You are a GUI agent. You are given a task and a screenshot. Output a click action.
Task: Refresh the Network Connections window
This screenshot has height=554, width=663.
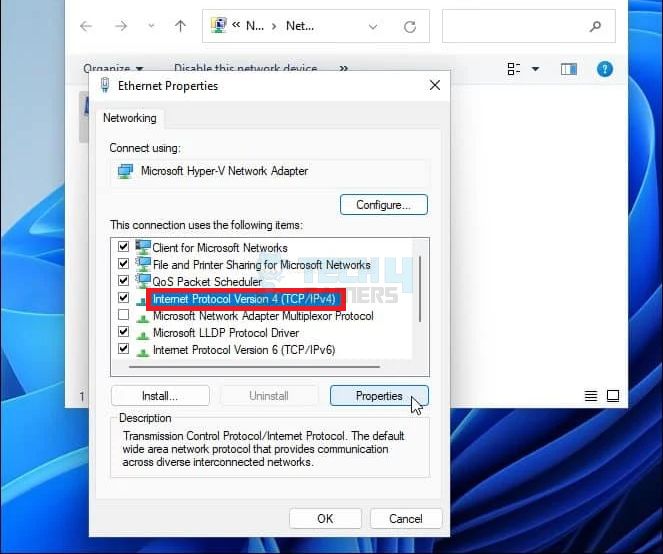point(410,27)
